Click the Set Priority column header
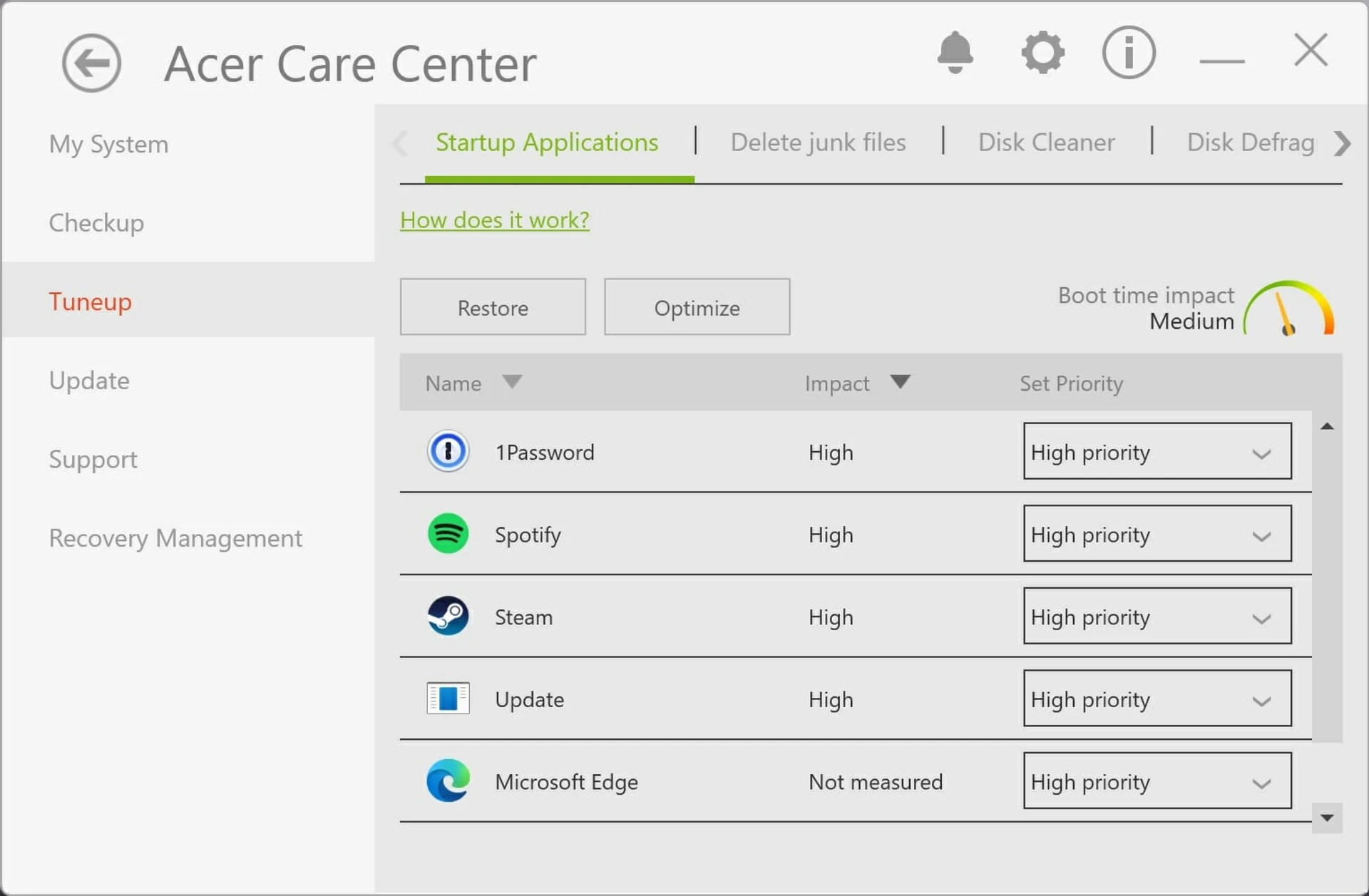The width and height of the screenshot is (1369, 896). coord(1071,383)
